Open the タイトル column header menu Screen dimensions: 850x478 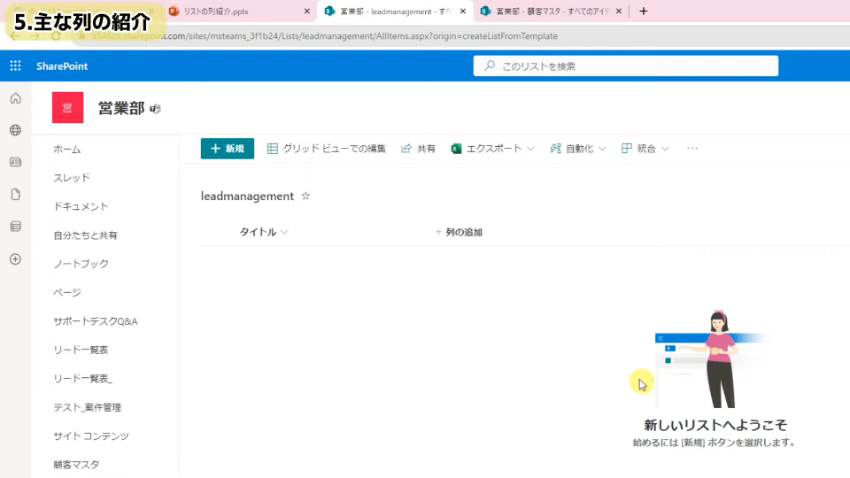(x=264, y=232)
